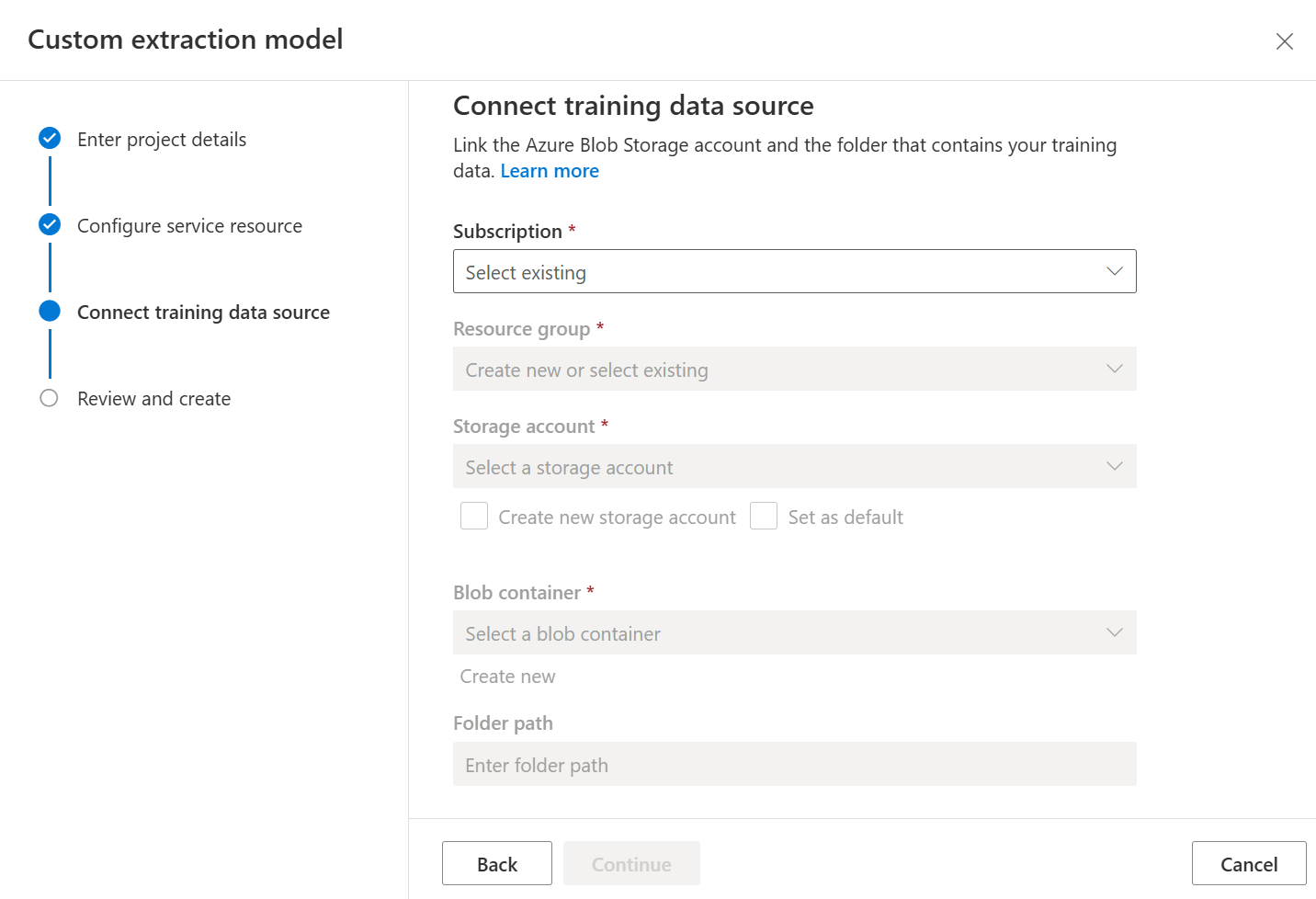
Task: Close the Custom extraction model dialog
Action: pos(1284,41)
